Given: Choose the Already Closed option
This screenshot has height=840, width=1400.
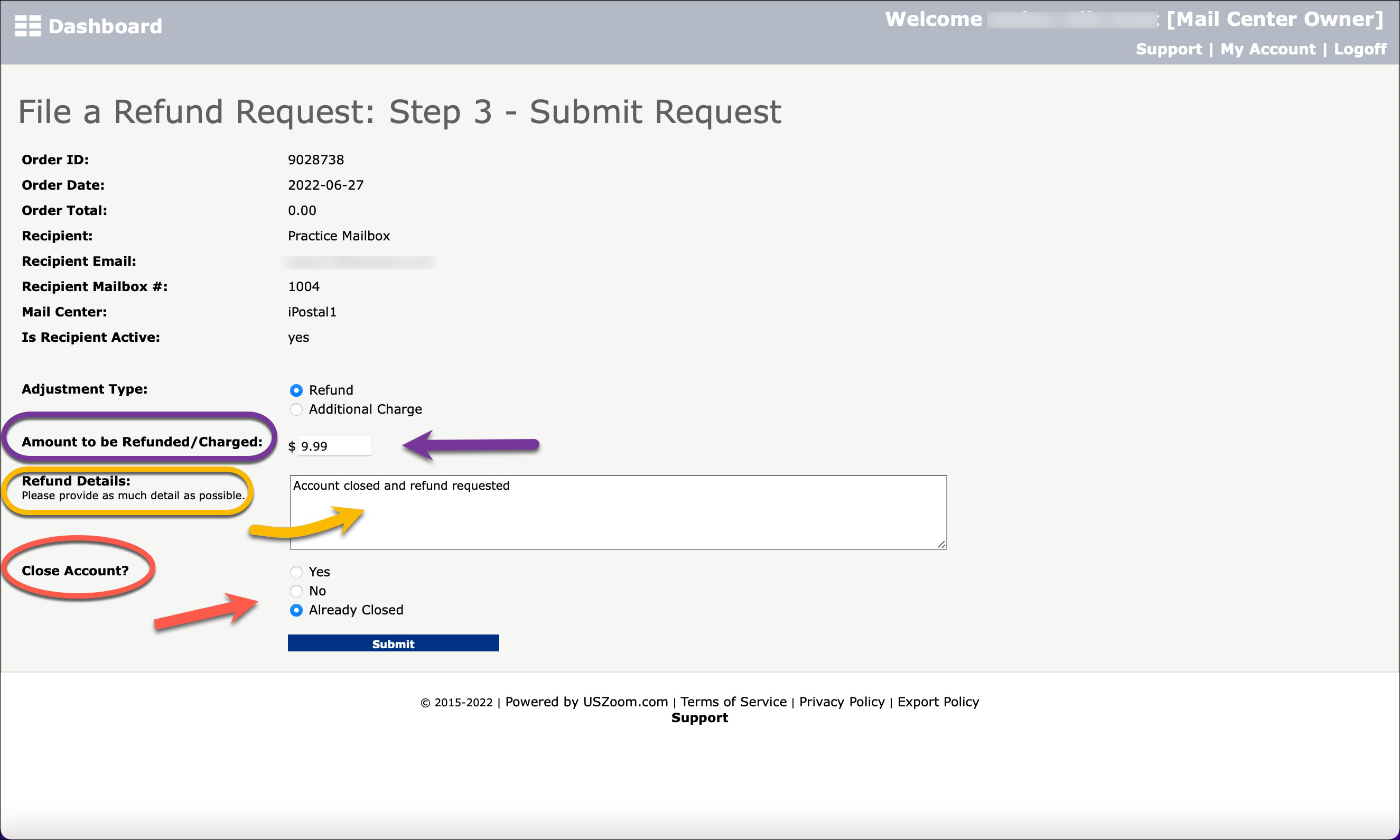Looking at the screenshot, I should pyautogui.click(x=296, y=610).
